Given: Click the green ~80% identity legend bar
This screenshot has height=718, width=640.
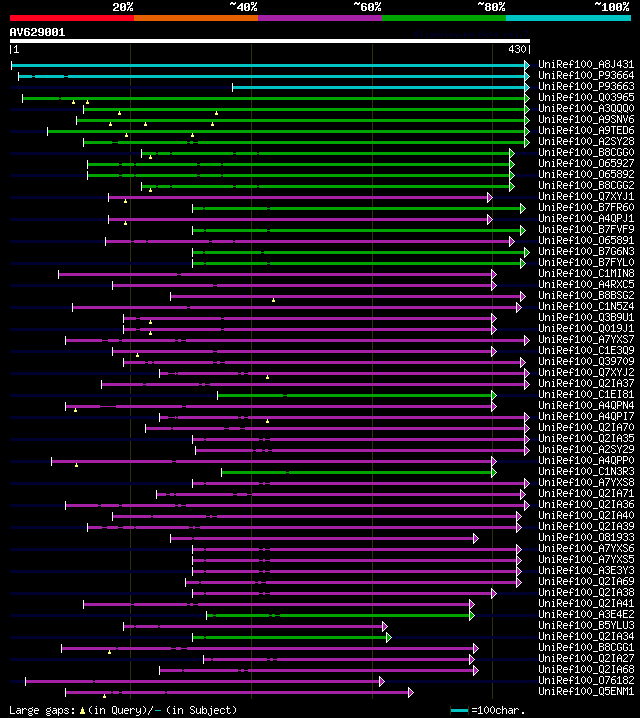Looking at the screenshot, I should tap(444, 18).
